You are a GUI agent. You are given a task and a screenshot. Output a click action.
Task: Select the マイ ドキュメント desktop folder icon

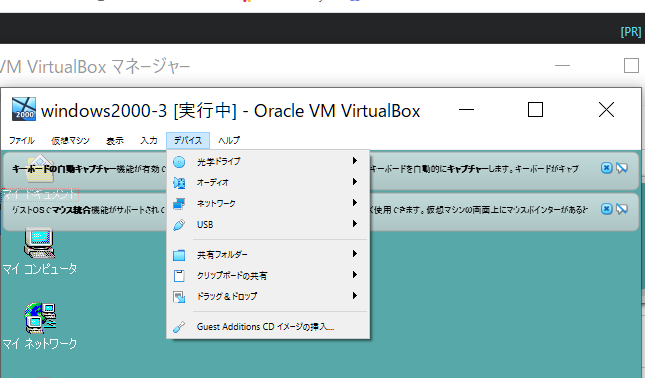[x=39, y=169]
